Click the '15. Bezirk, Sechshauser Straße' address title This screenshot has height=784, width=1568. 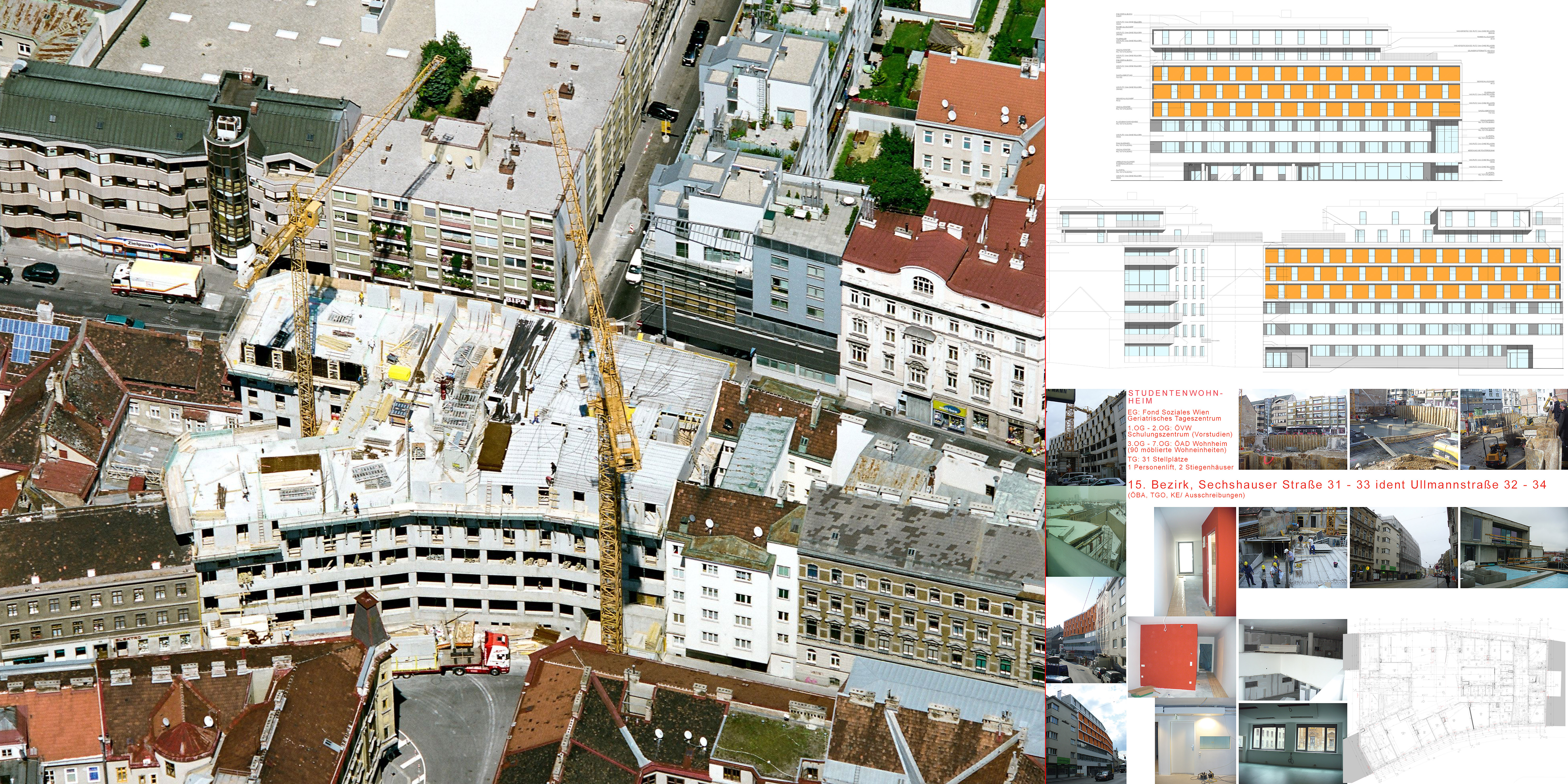1337,485
